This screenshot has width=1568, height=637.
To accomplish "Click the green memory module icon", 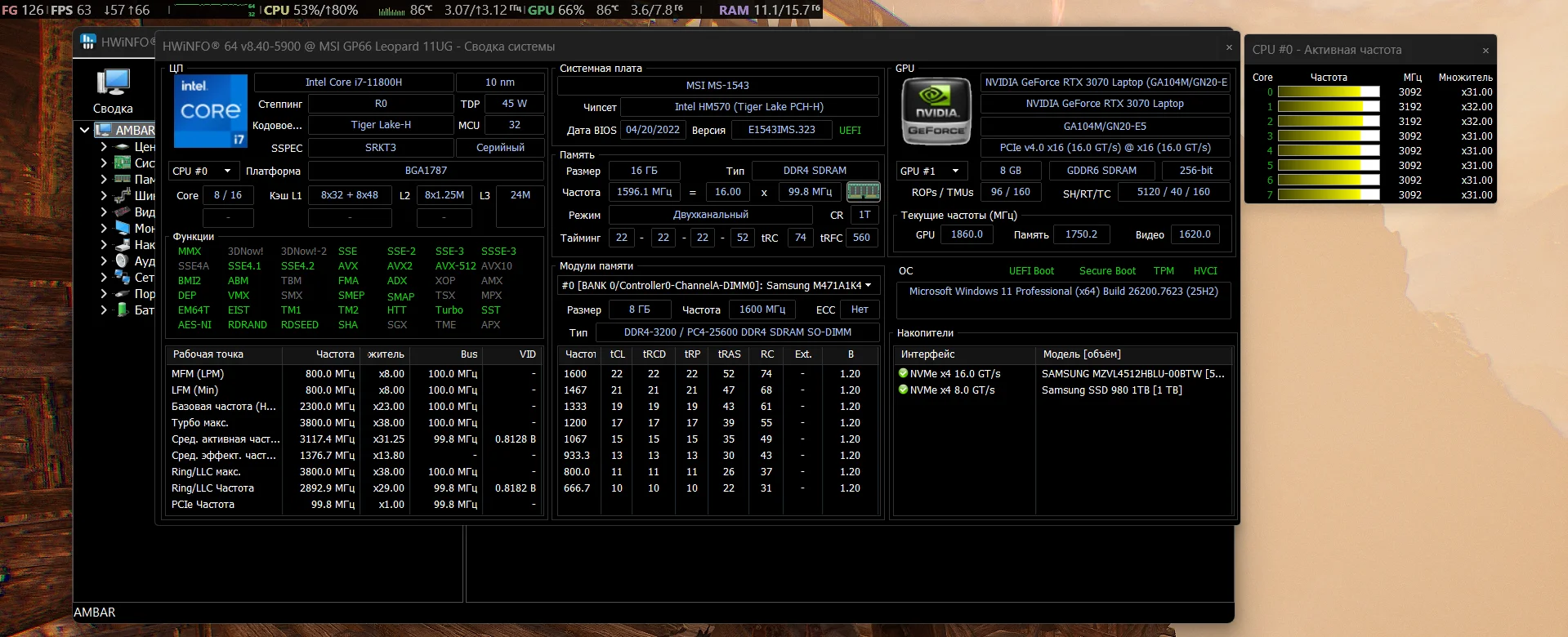I will [x=863, y=192].
